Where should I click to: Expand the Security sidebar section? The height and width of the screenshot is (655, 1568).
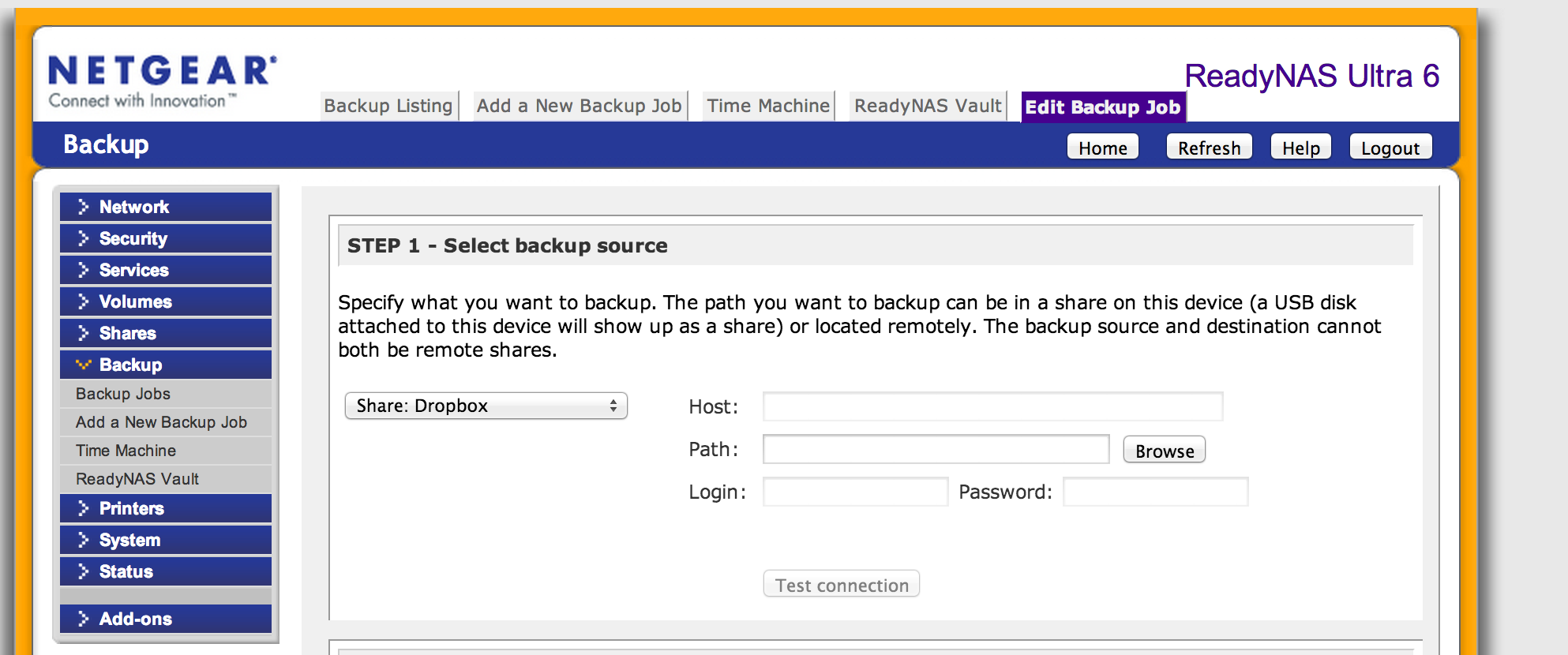[x=133, y=238]
